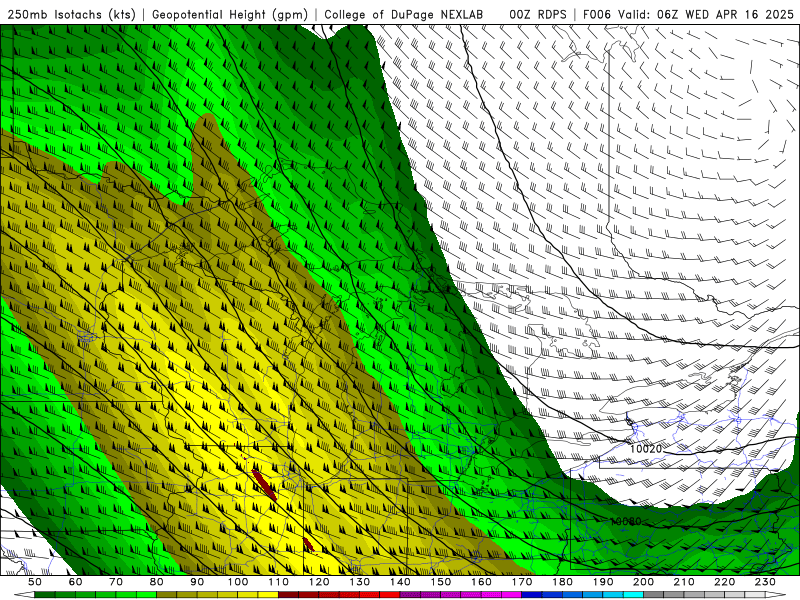Click the 200 value on the color scale
Image resolution: width=800 pixels, height=600 pixels.
(643, 582)
